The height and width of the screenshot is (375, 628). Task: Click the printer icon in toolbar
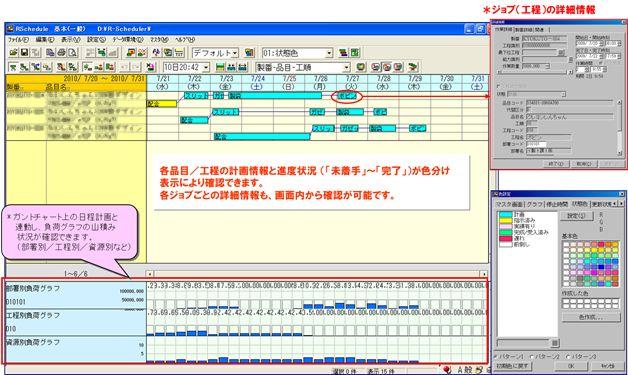[x=61, y=52]
